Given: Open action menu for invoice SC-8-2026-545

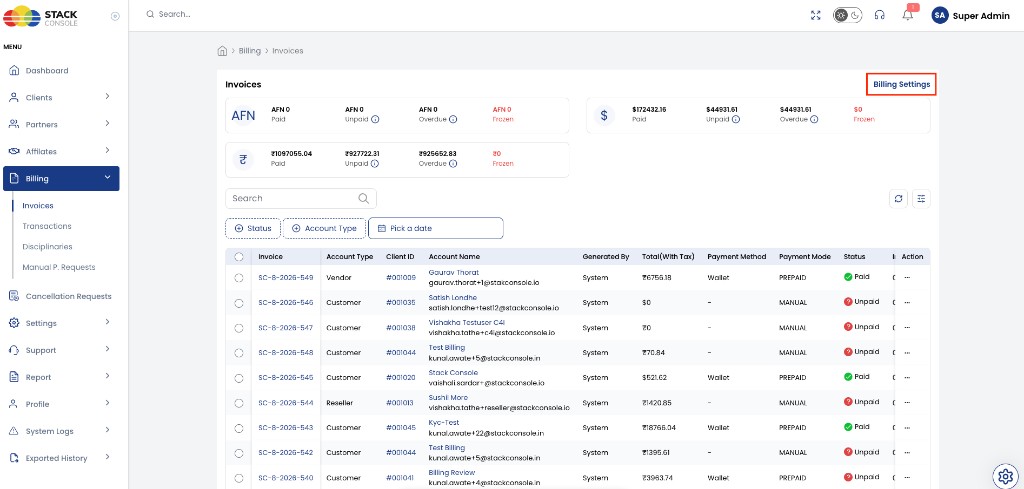Looking at the screenshot, I should 907,377.
